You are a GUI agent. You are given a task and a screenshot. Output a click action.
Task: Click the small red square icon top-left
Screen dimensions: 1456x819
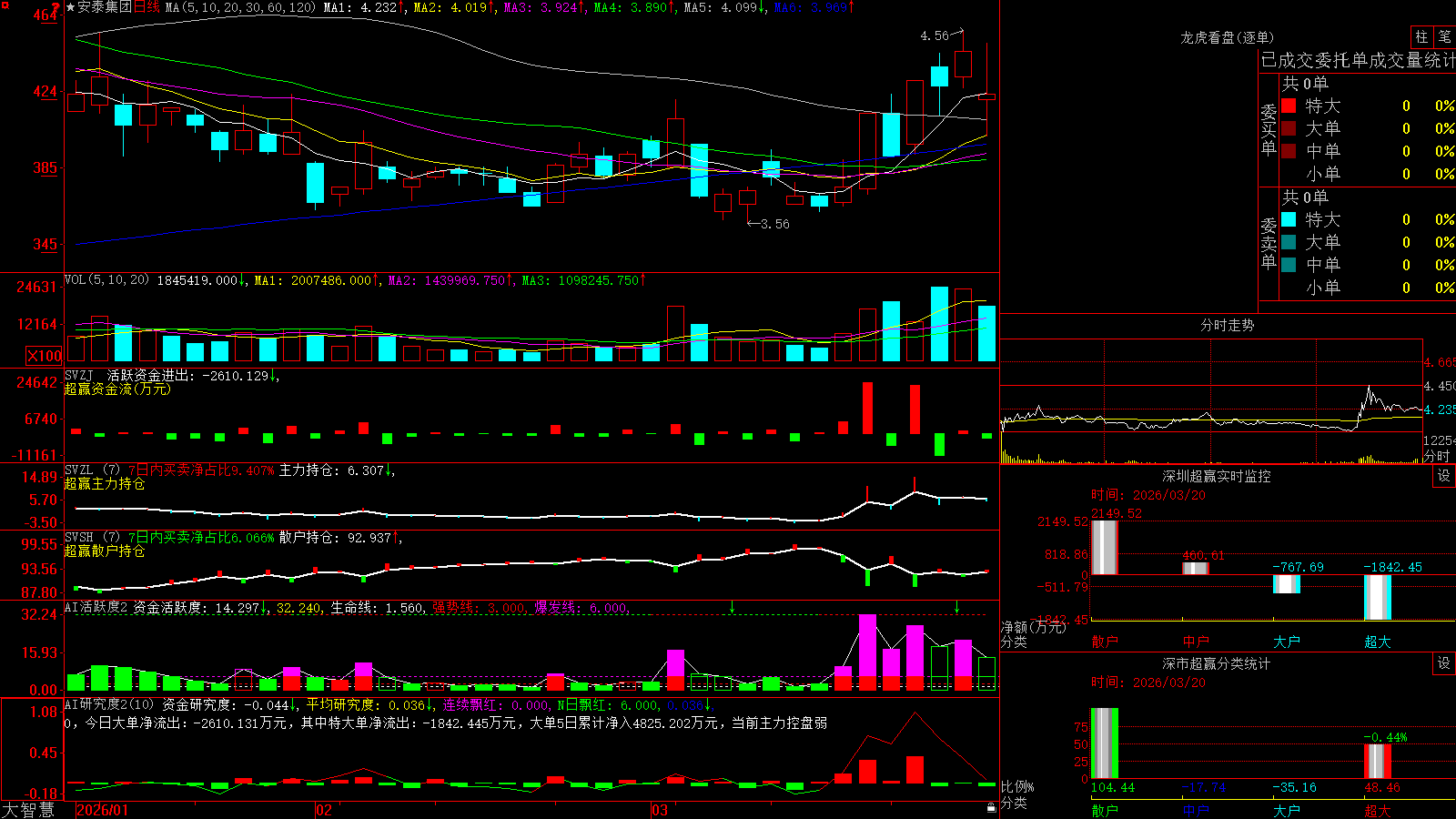(x=5, y=5)
